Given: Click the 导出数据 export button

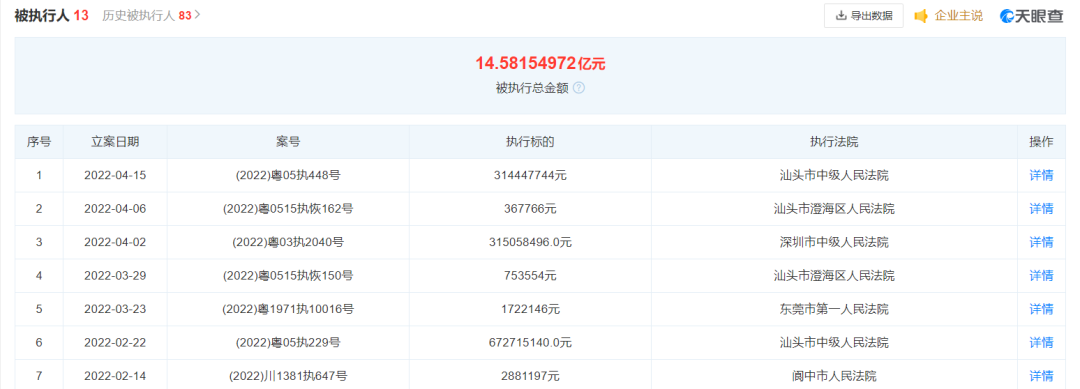Looking at the screenshot, I should (864, 16).
